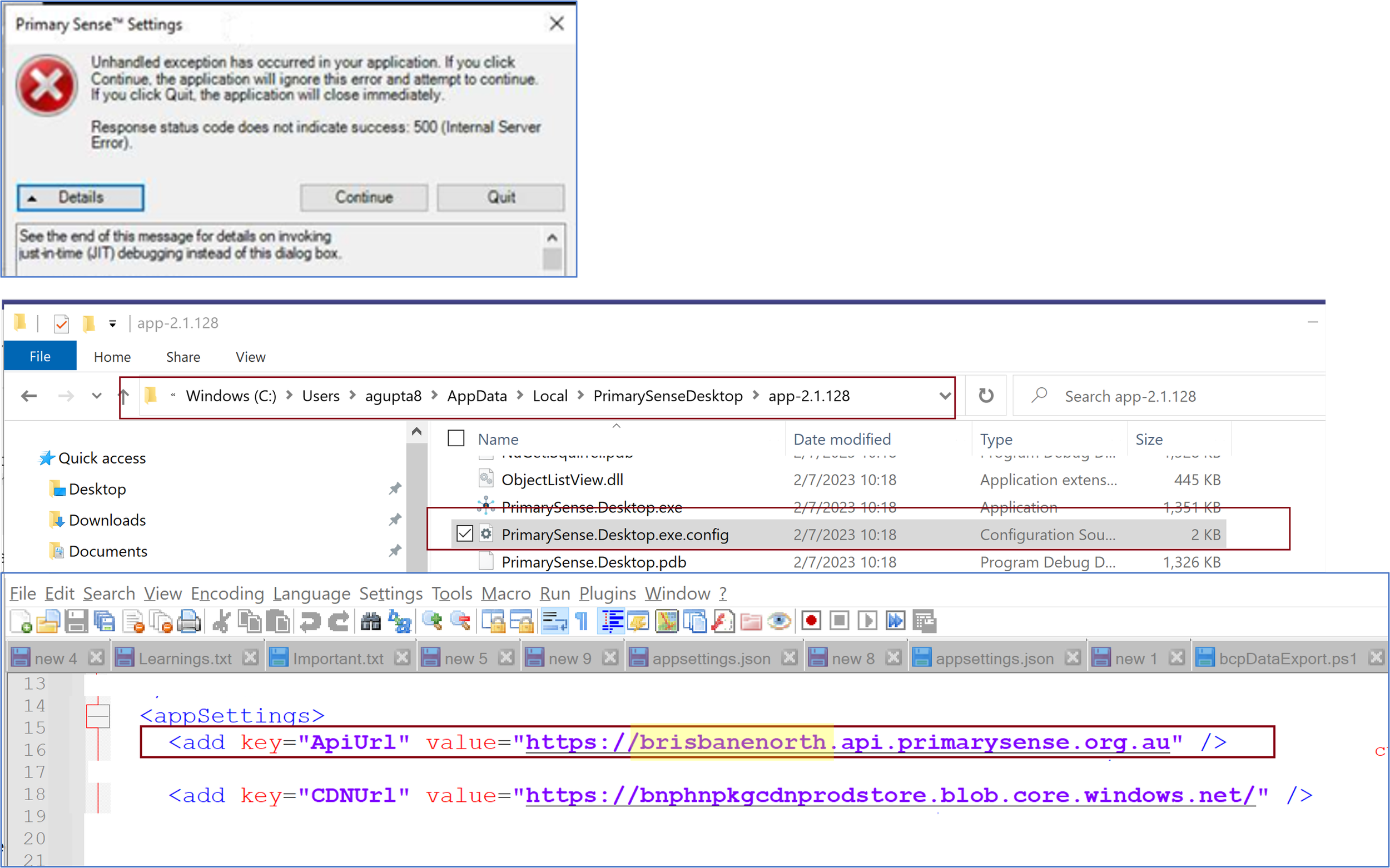1390x868 pixels.
Task: Click the Save All toolbar icon
Action: pos(105,622)
